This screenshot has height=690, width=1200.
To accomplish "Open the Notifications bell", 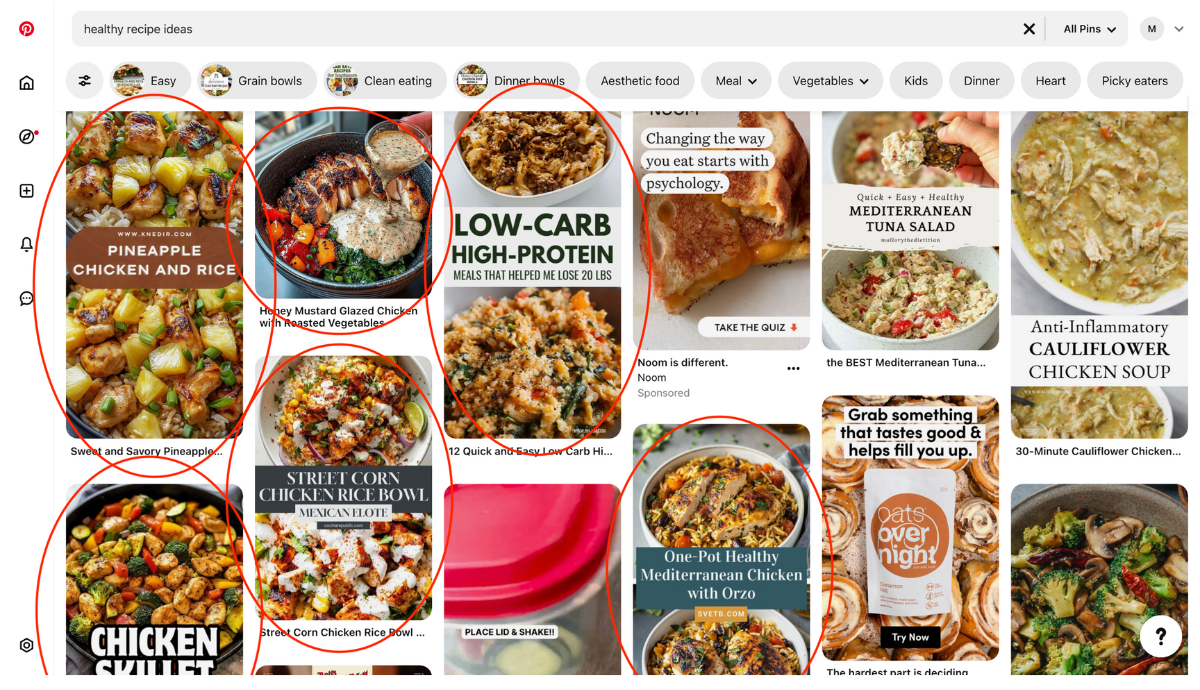I will [27, 245].
